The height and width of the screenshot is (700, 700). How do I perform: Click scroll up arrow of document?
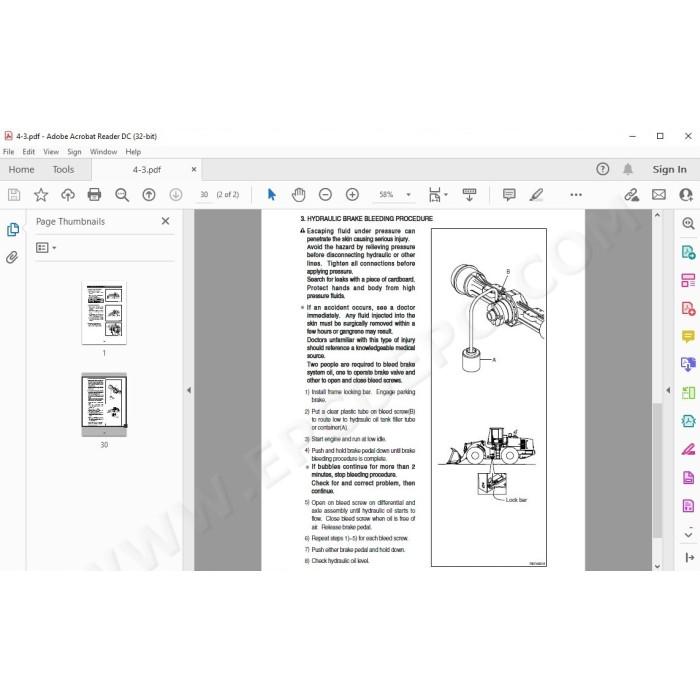[x=657, y=215]
